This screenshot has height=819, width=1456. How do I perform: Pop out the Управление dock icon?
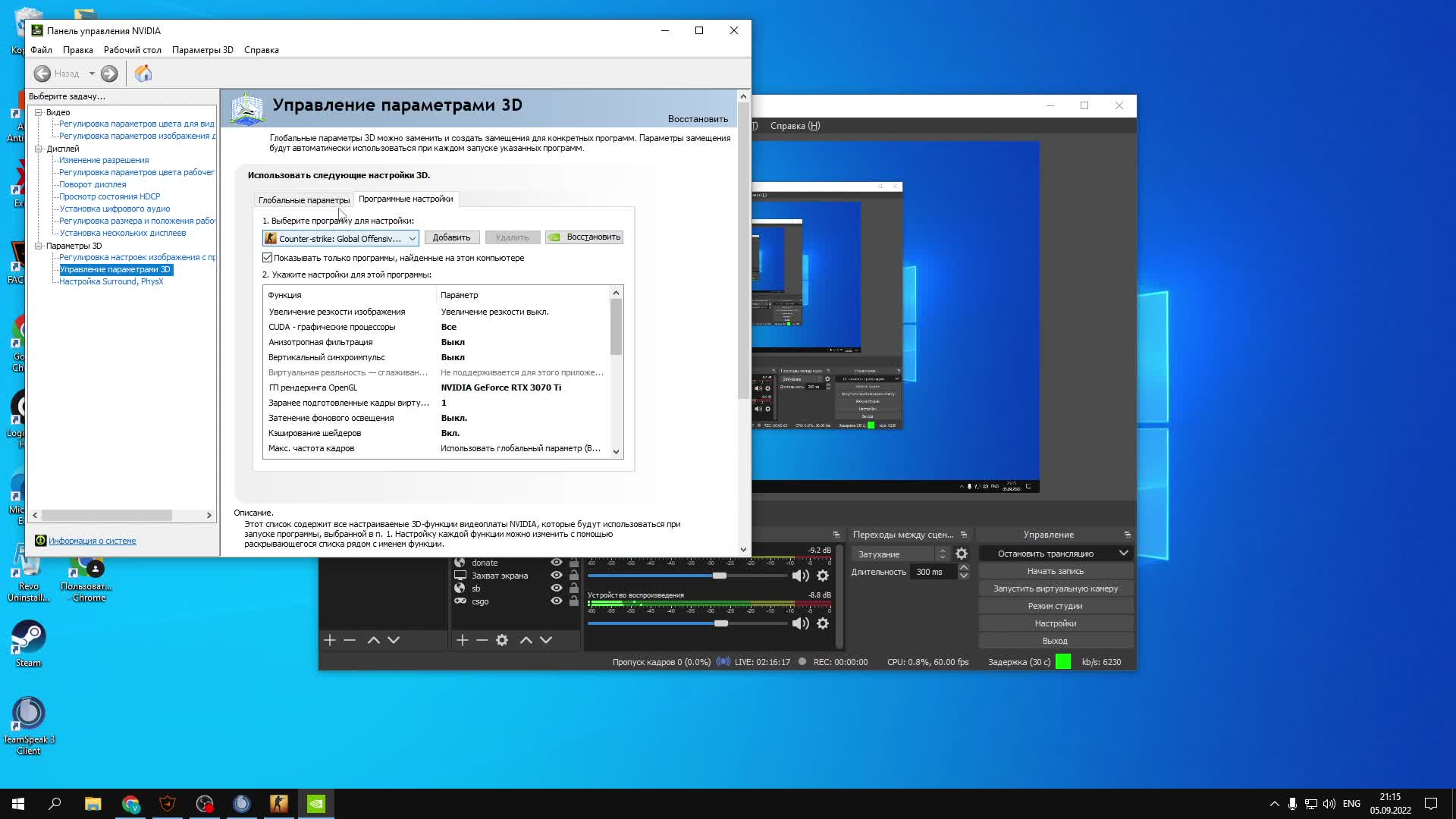point(1127,535)
